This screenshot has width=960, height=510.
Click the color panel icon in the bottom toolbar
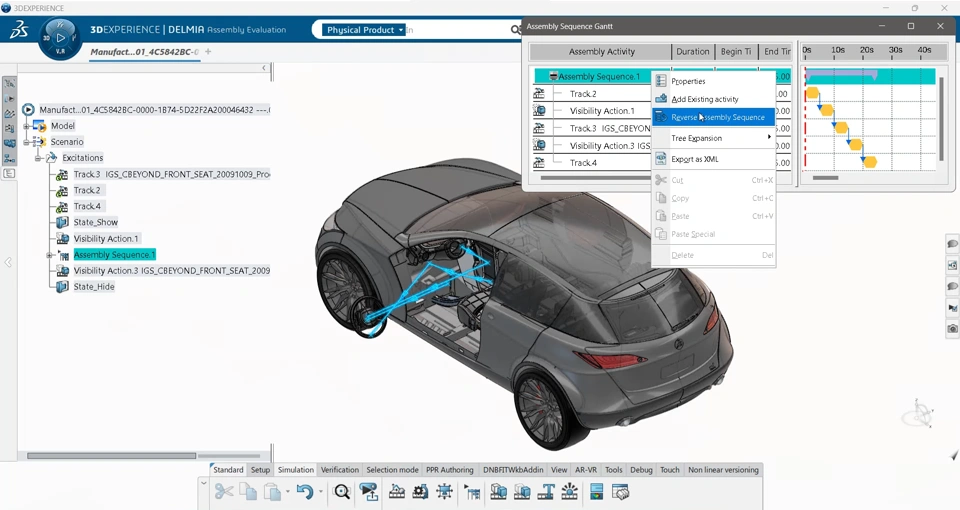click(x=596, y=491)
